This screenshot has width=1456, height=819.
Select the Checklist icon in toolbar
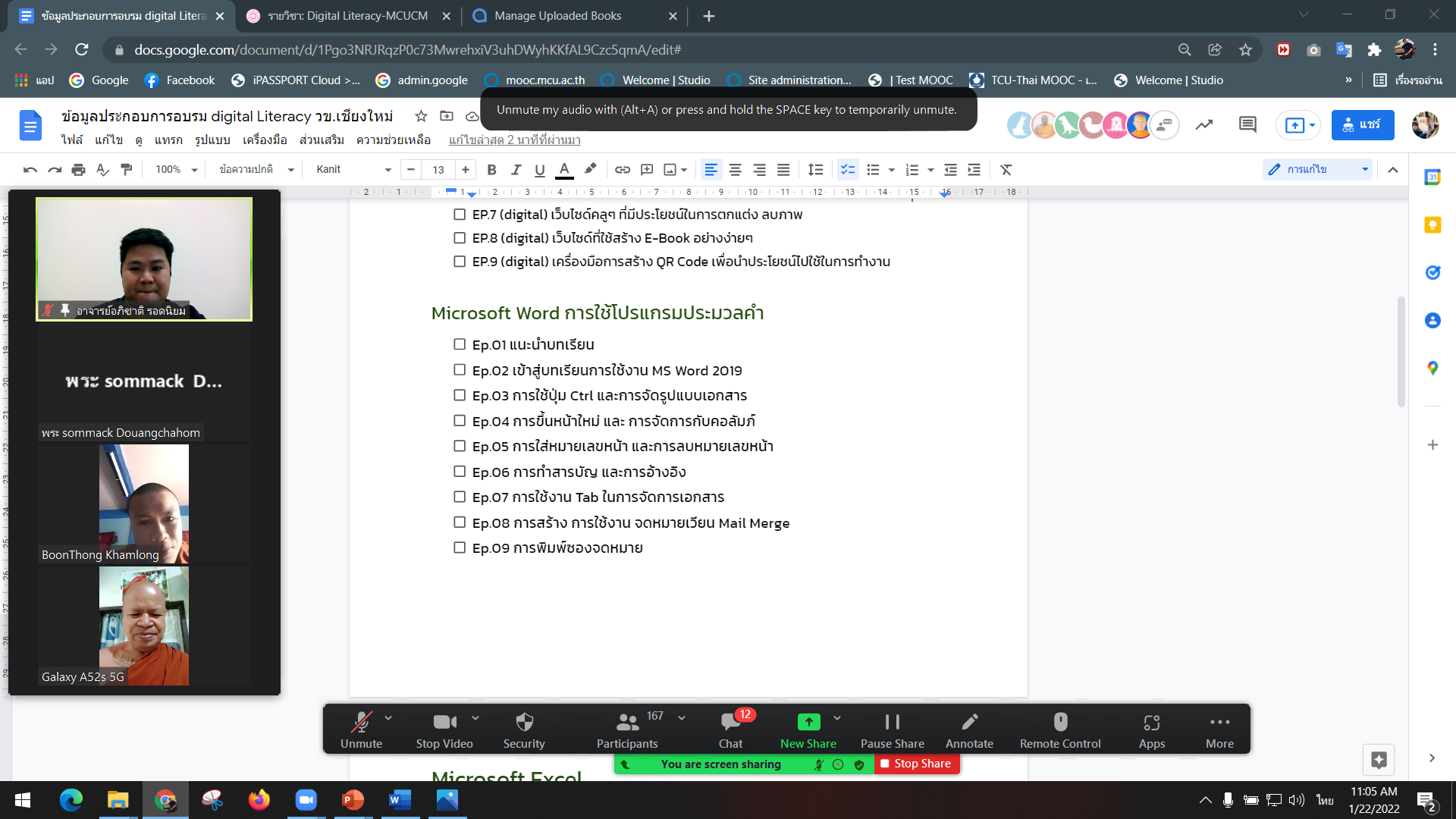848,170
